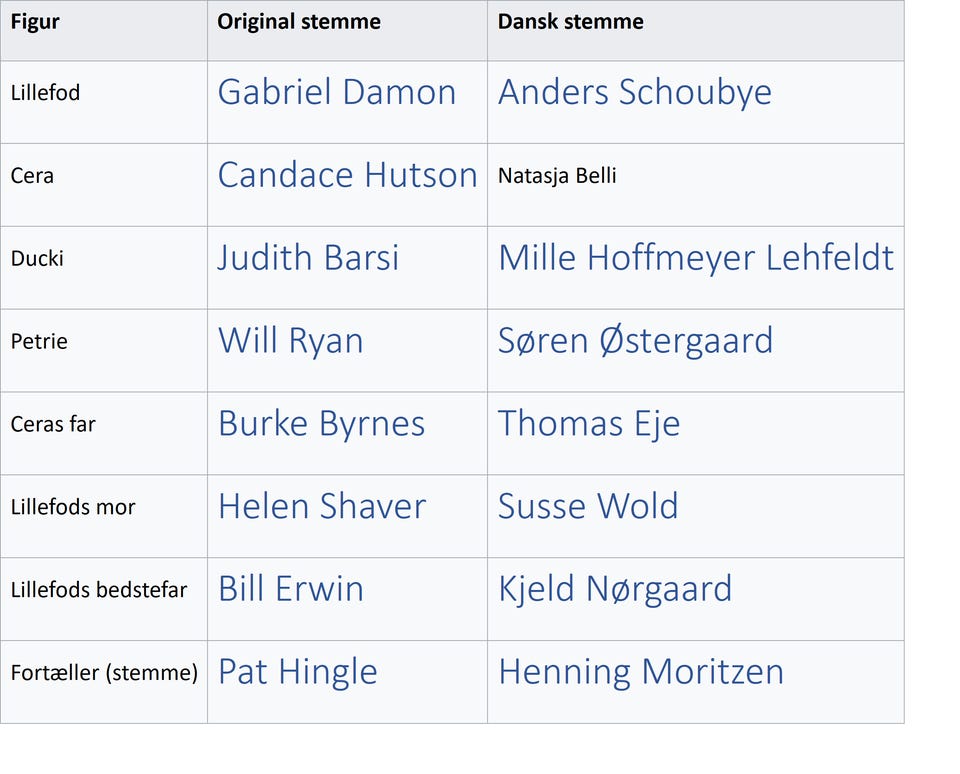Open the Gabriel Damon link
The height and width of the screenshot is (774, 960).
[336, 93]
